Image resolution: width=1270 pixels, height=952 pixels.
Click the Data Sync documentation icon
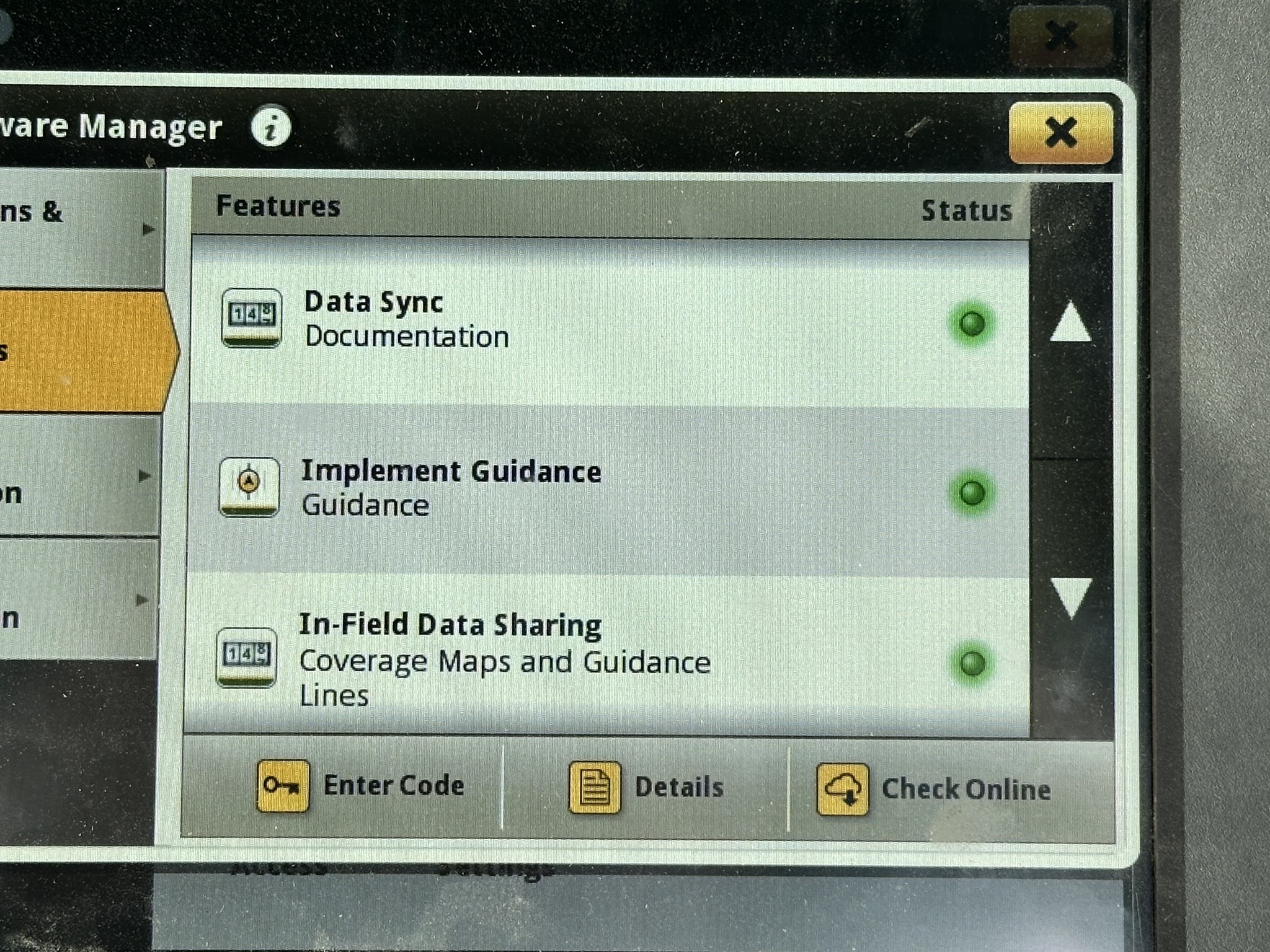251,317
